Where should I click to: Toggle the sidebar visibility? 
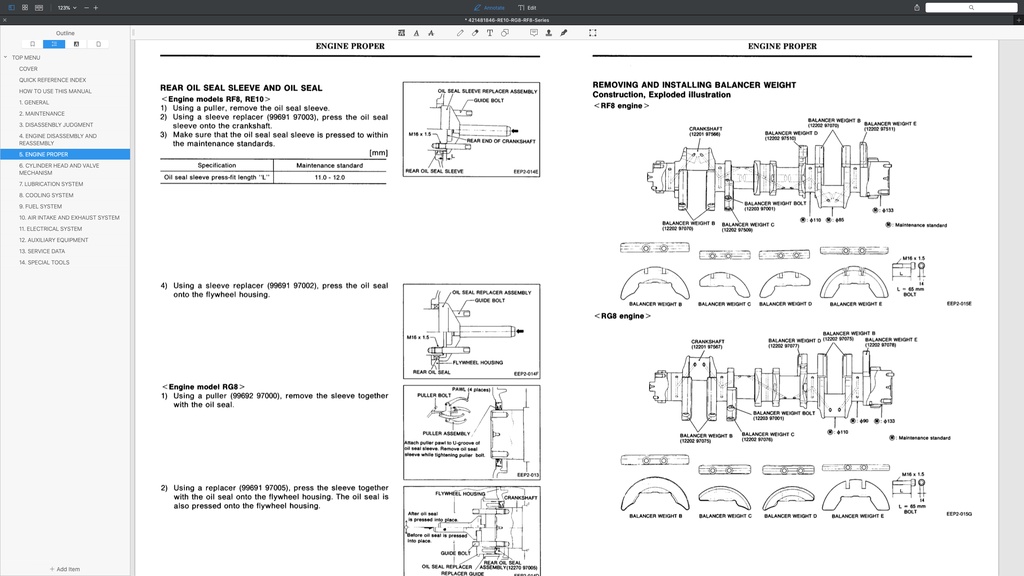(11, 7)
